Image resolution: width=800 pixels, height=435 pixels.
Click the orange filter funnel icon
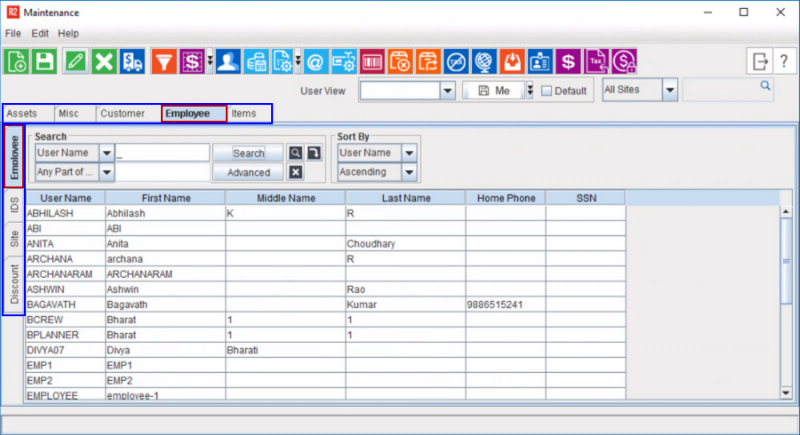[x=164, y=61]
